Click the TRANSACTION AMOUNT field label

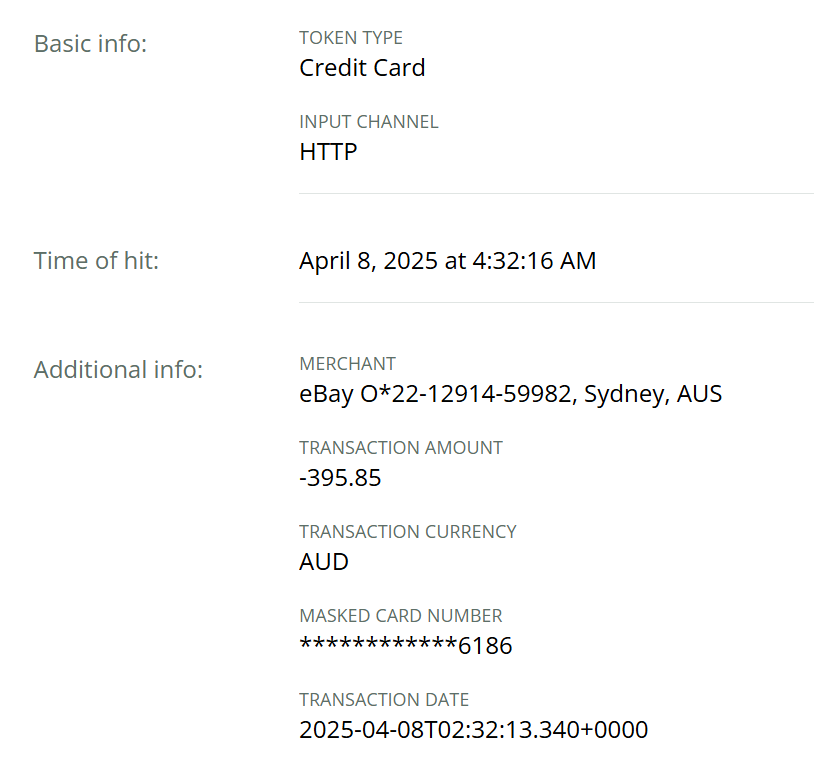(x=401, y=448)
